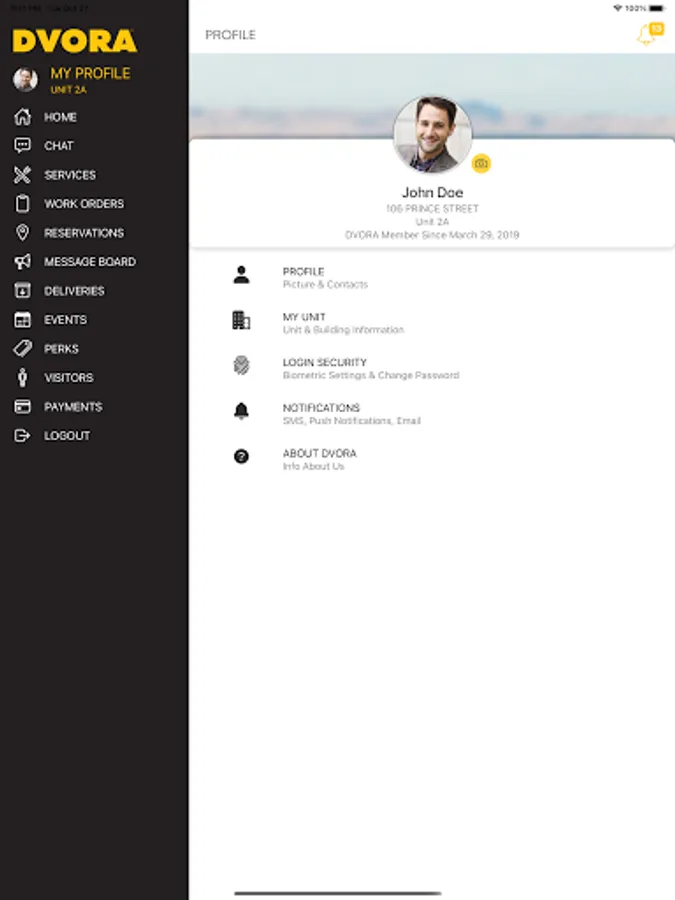
Task: Tap the Wi-Fi indicator in status bar
Action: (618, 8)
